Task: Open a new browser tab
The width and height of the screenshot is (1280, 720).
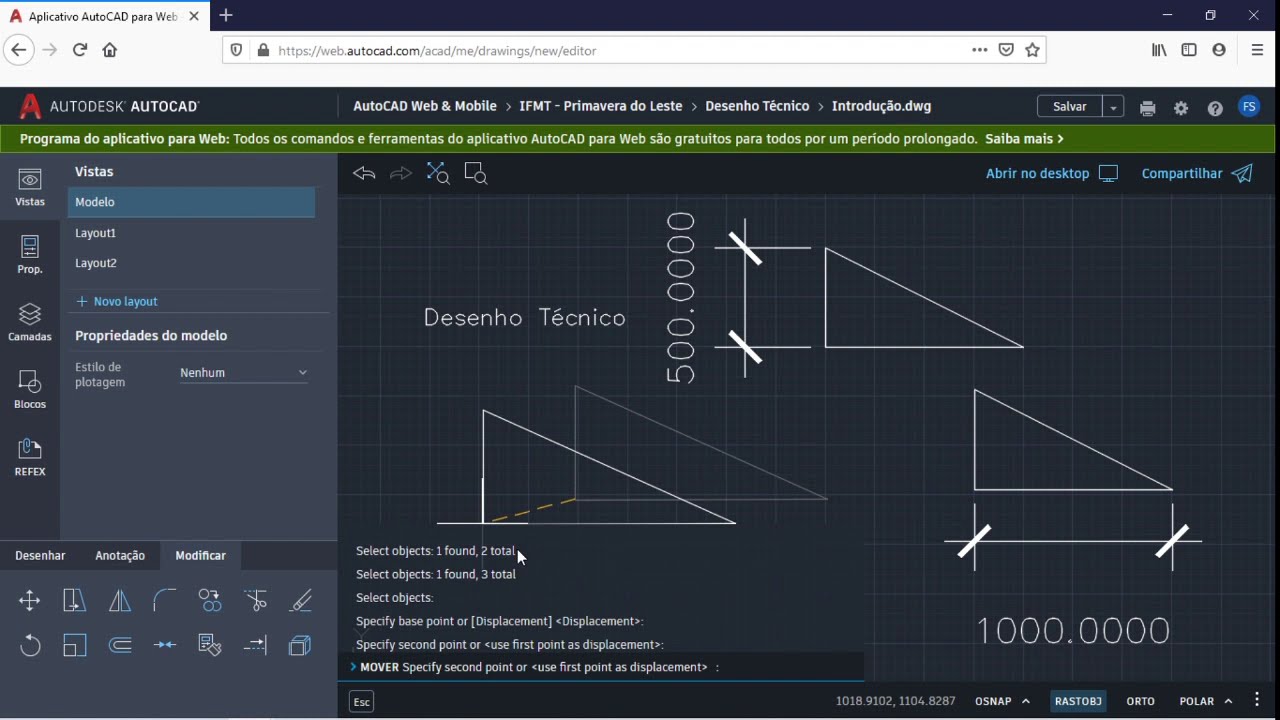Action: (226, 15)
